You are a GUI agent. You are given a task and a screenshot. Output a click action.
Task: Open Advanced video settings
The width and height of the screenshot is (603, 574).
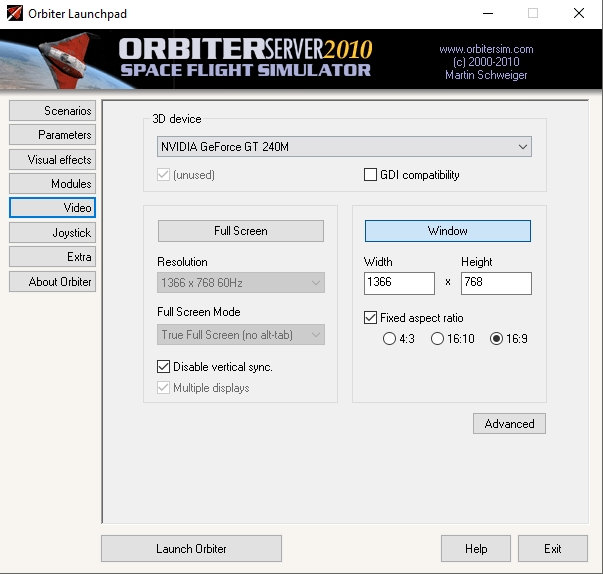[x=509, y=424]
